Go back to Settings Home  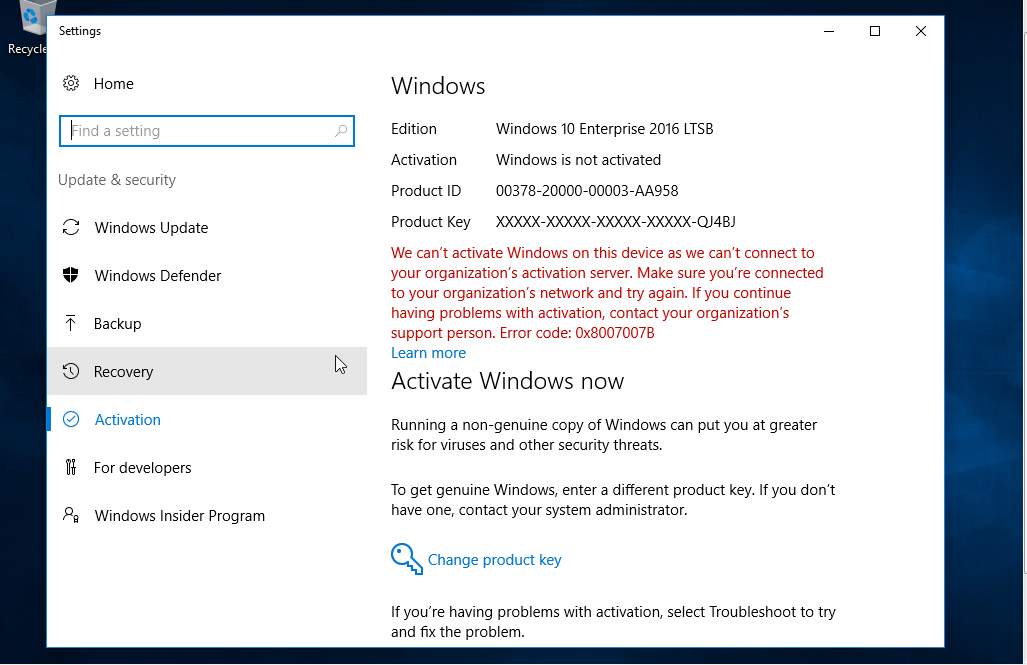tap(113, 83)
